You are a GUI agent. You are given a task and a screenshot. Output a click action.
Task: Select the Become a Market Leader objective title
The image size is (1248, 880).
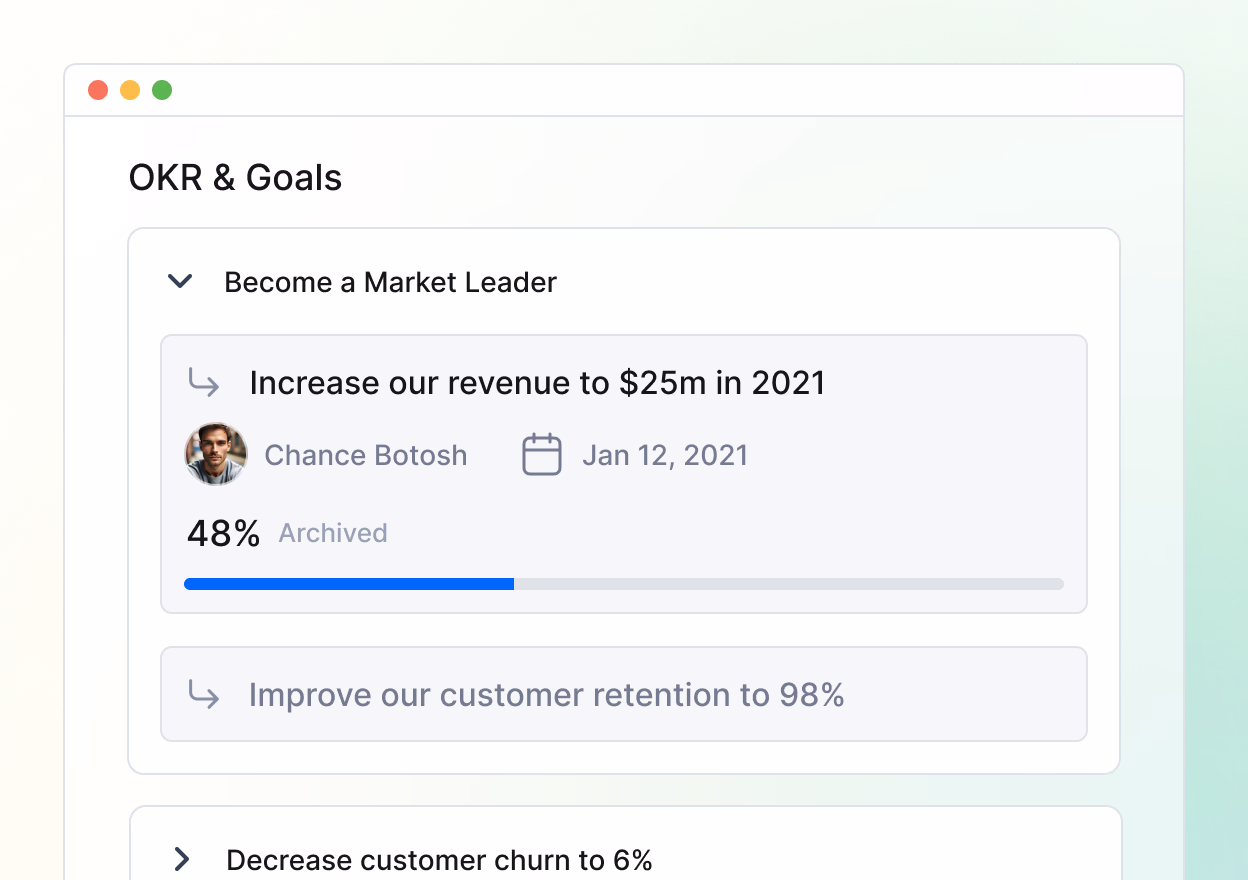(x=390, y=282)
